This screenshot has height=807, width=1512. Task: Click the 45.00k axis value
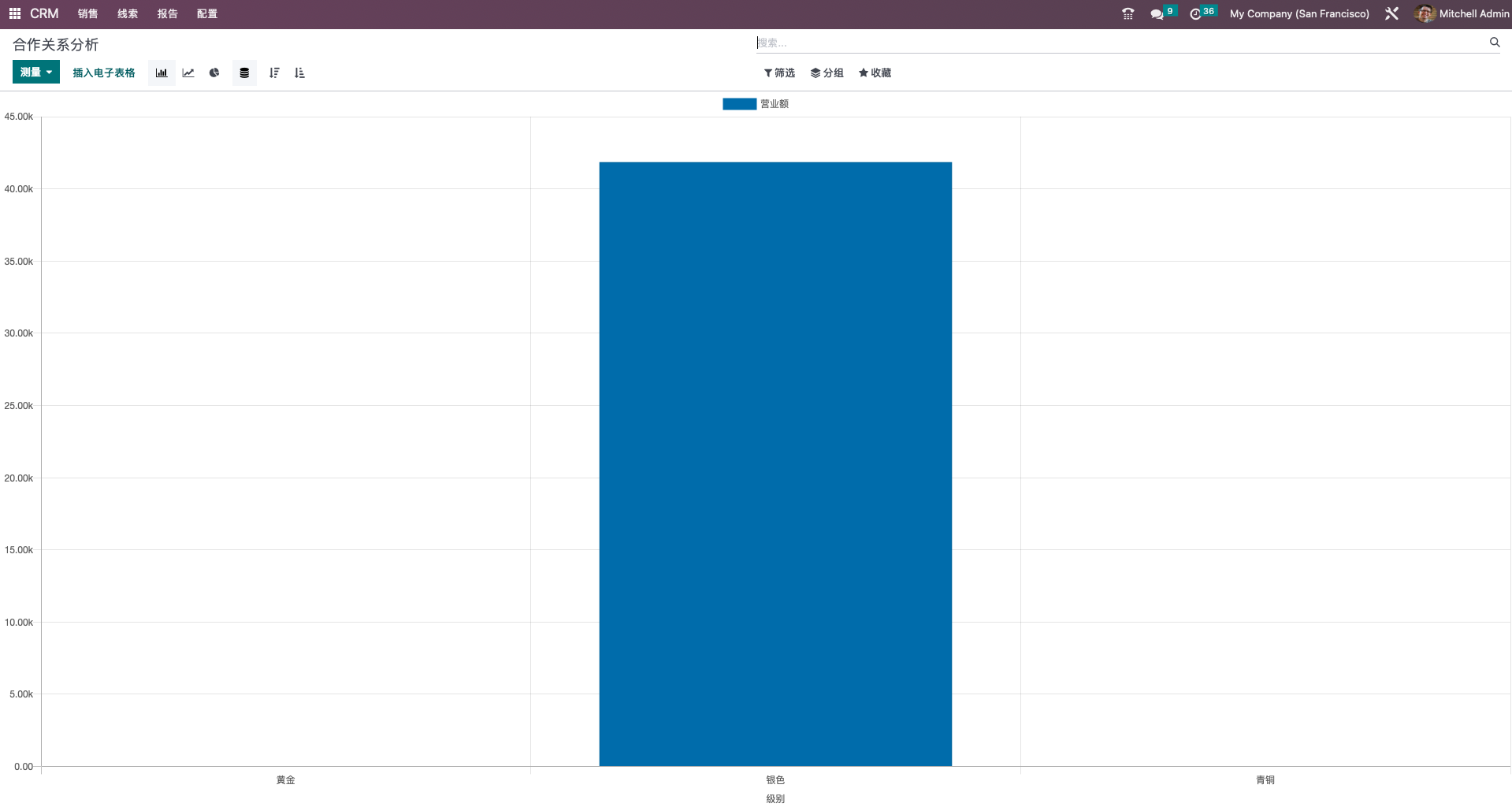point(19,117)
